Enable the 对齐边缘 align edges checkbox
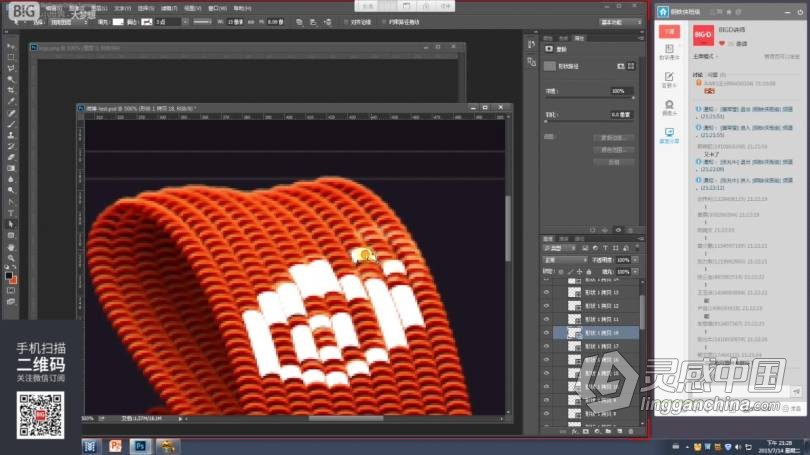Image resolution: width=810 pixels, height=455 pixels. pos(346,22)
